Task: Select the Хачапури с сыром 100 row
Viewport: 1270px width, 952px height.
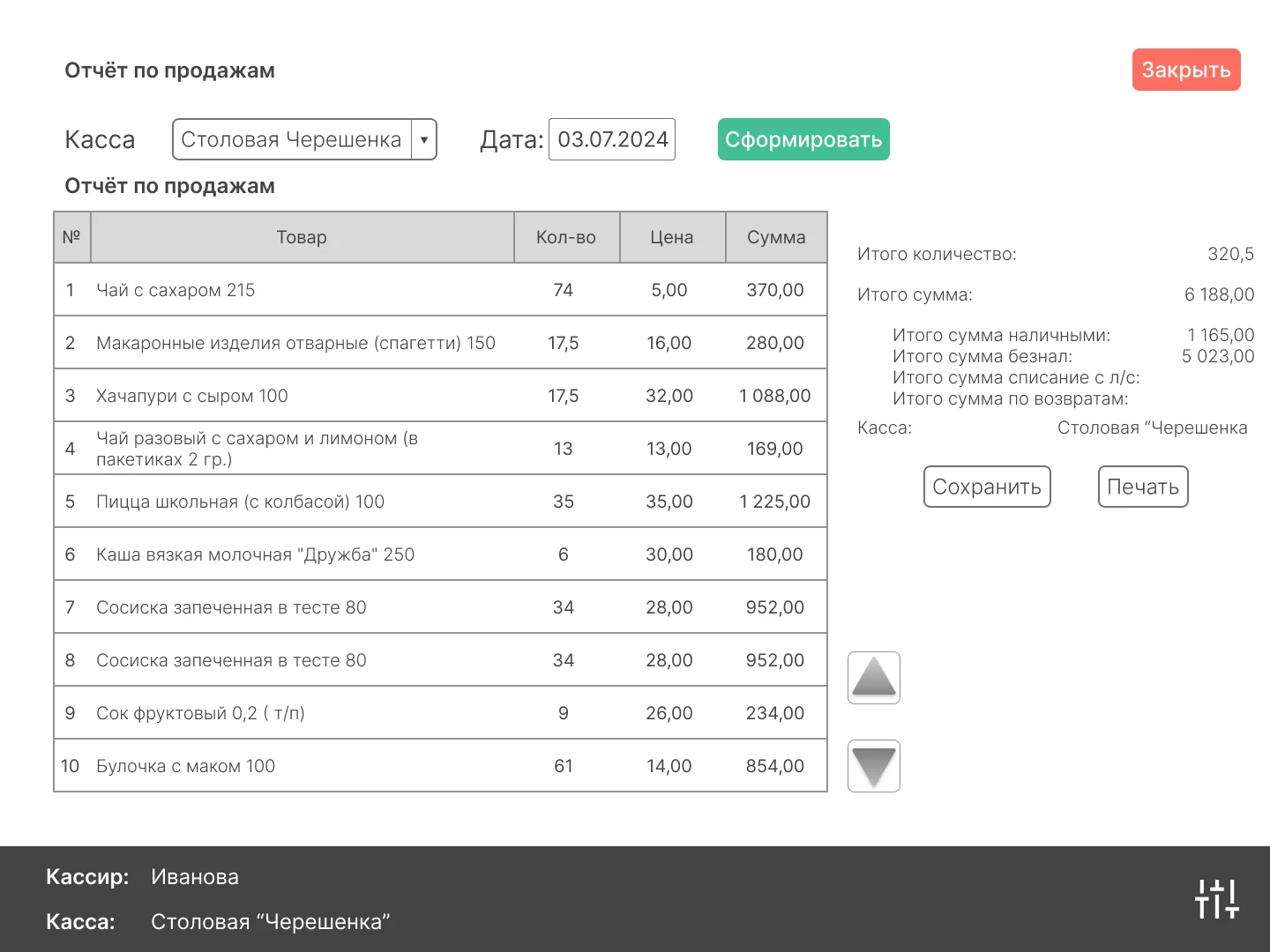Action: (440, 396)
